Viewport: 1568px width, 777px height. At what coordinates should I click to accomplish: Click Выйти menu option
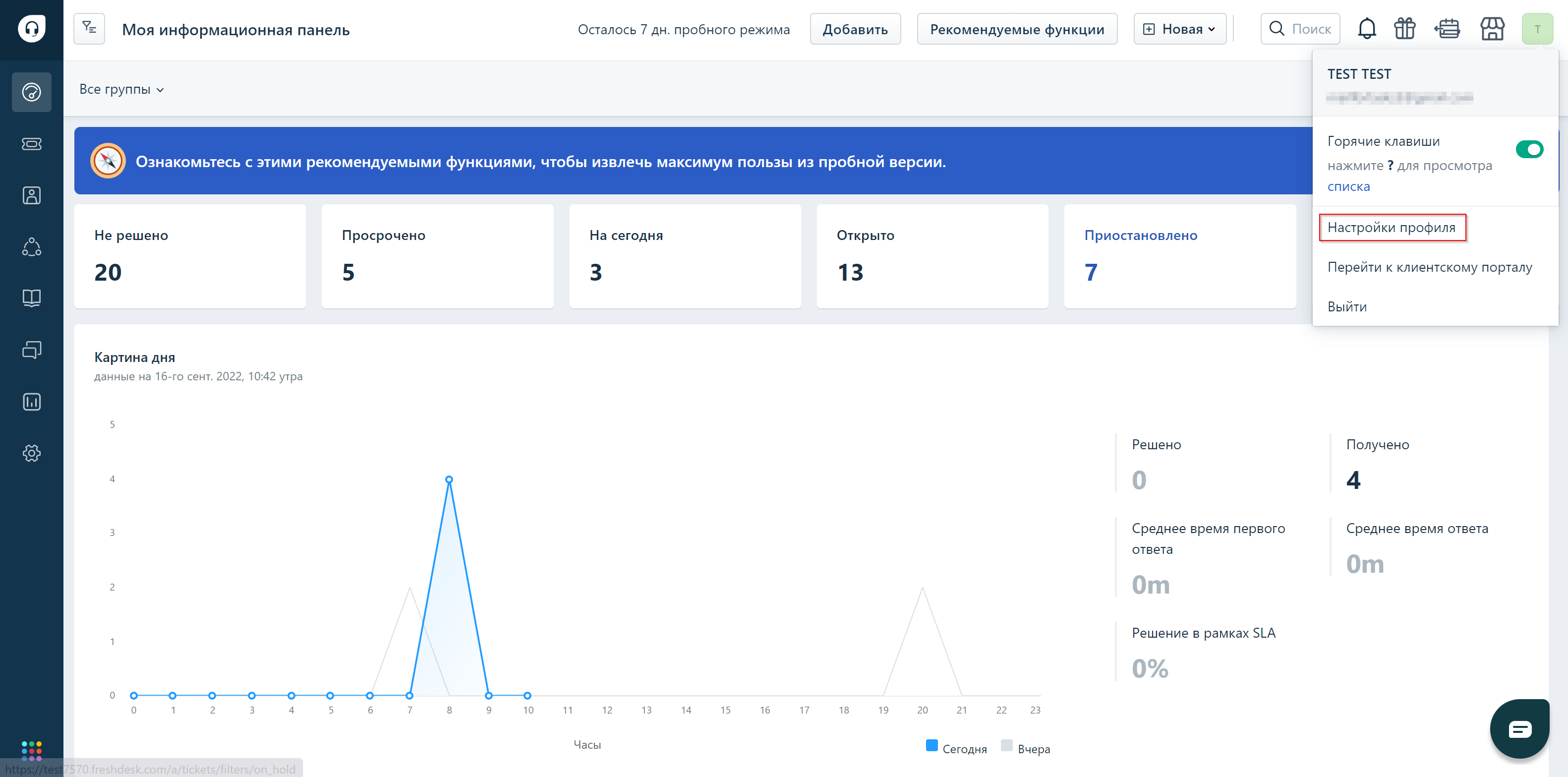(x=1349, y=306)
